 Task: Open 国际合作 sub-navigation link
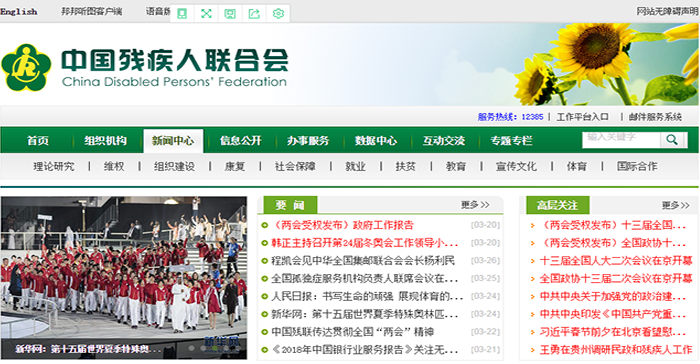637,167
